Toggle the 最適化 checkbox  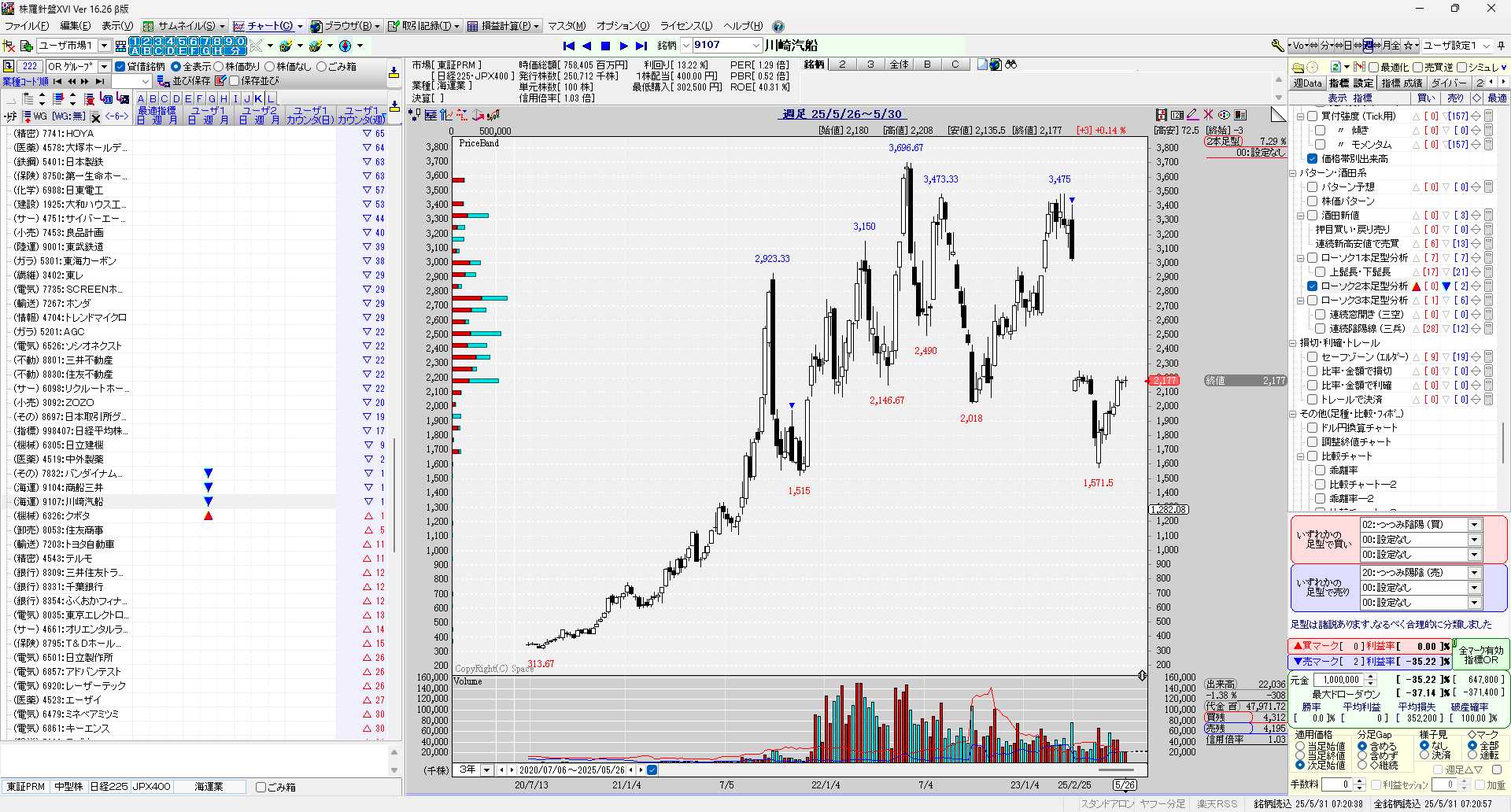coord(1373,68)
